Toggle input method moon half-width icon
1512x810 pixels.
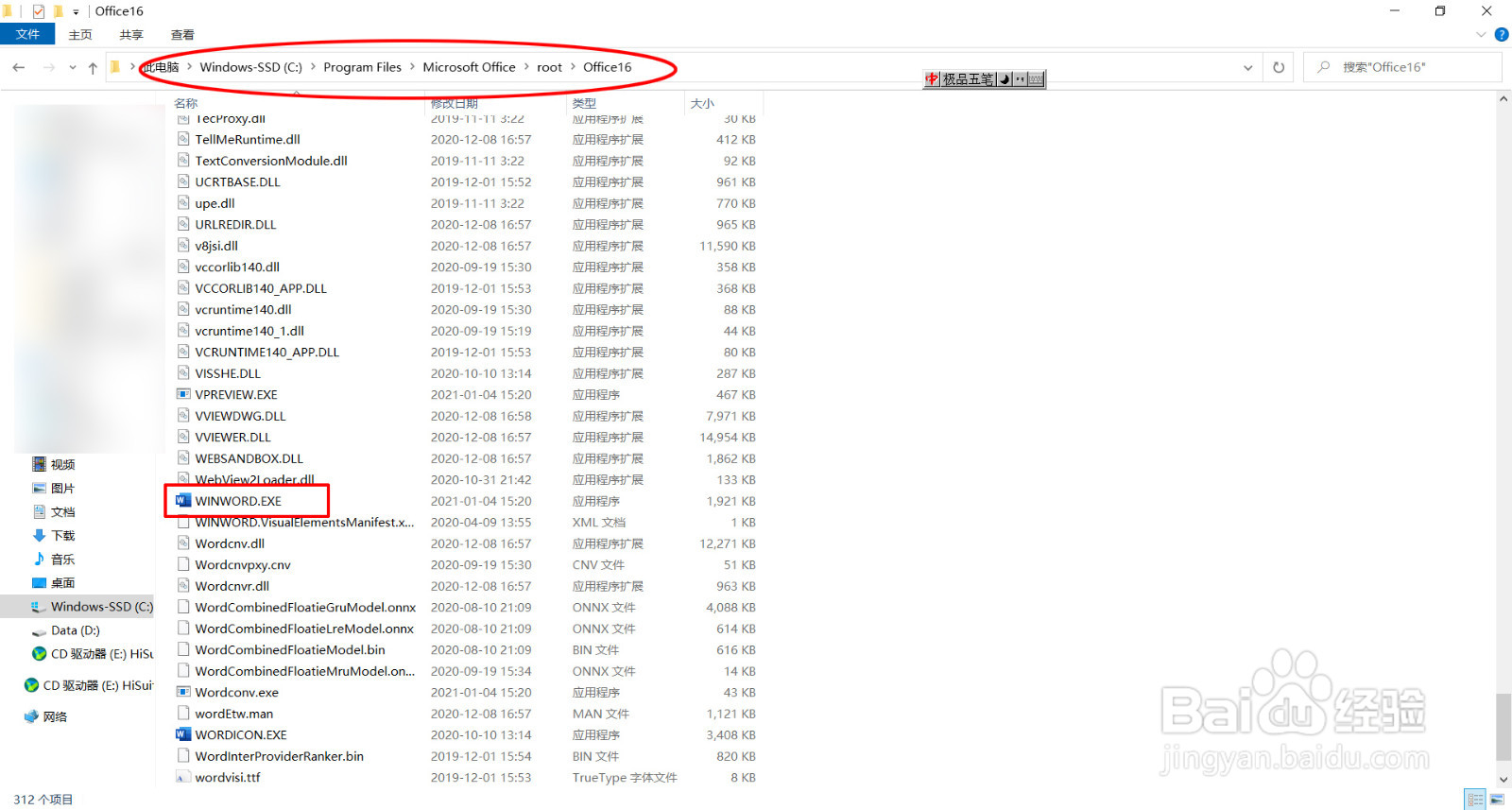pyautogui.click(x=1005, y=79)
